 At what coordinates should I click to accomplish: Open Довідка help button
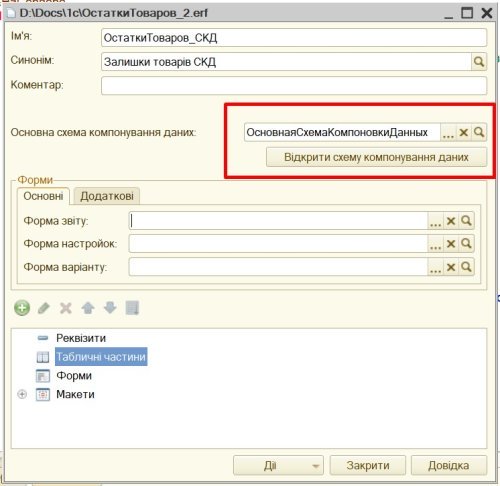pos(449,465)
